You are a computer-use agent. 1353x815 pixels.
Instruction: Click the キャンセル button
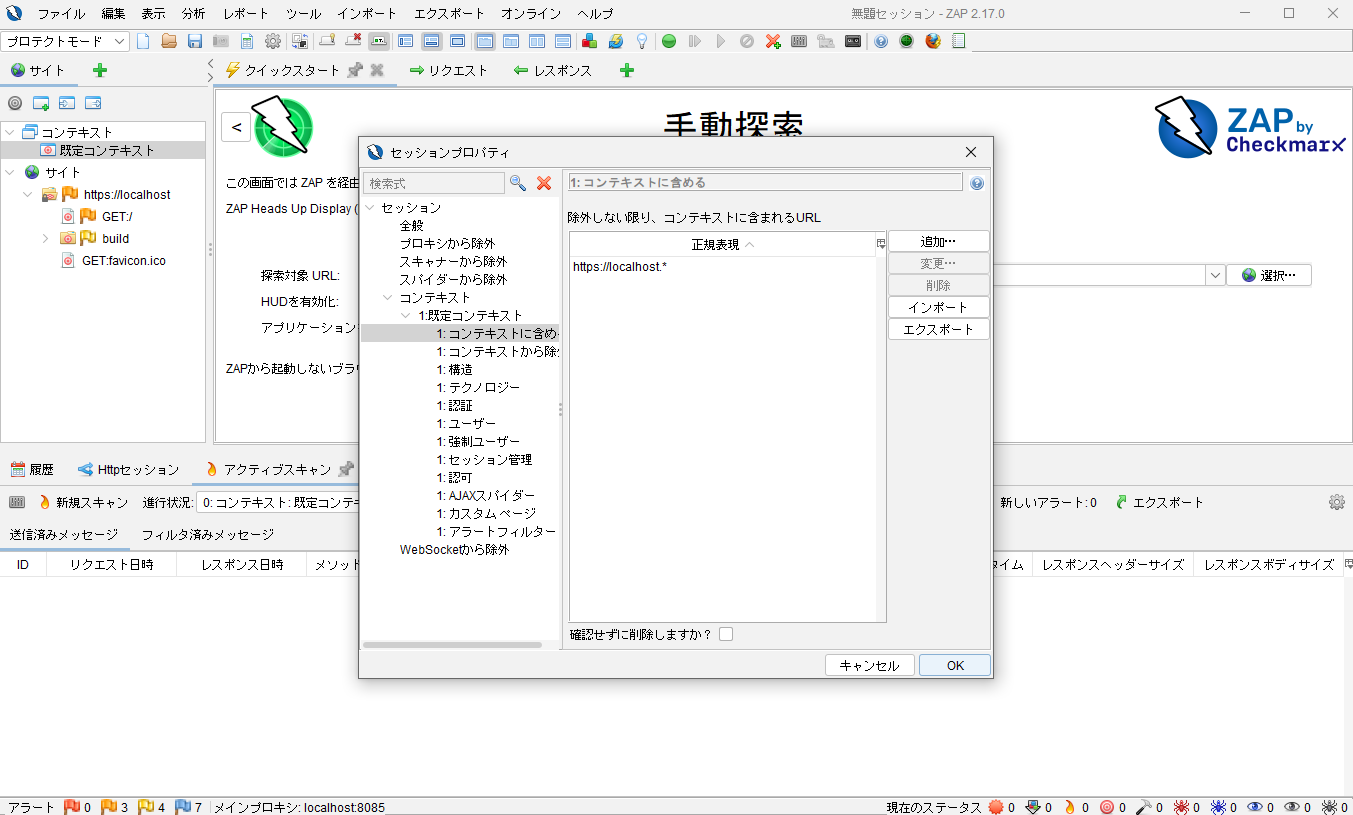click(869, 665)
